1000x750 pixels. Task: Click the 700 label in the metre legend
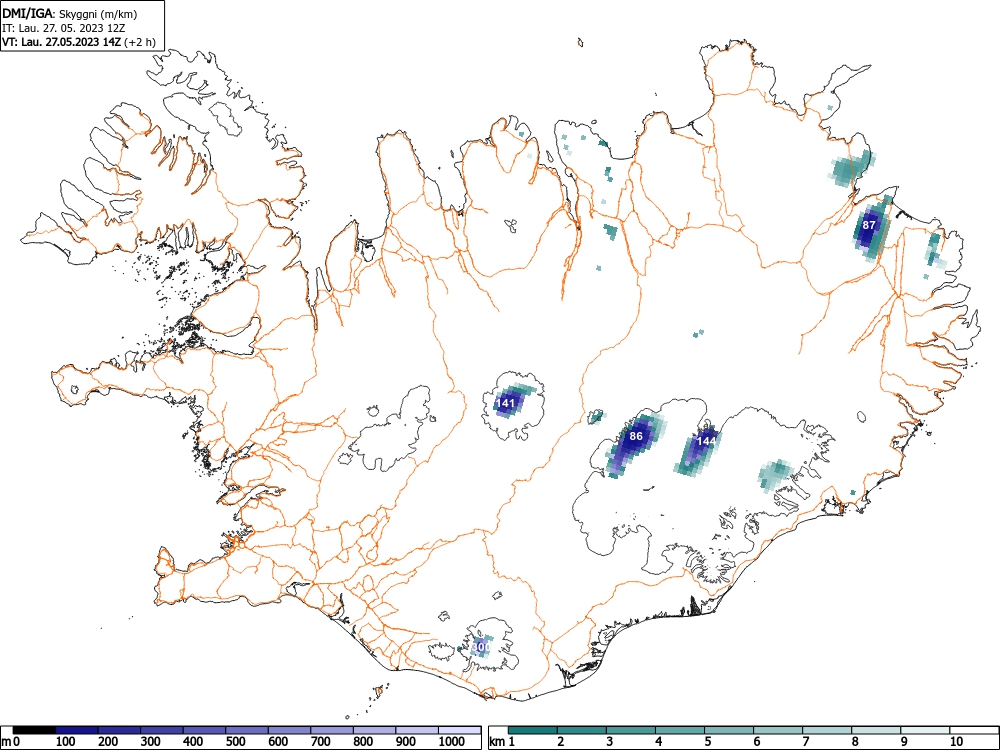(x=320, y=742)
